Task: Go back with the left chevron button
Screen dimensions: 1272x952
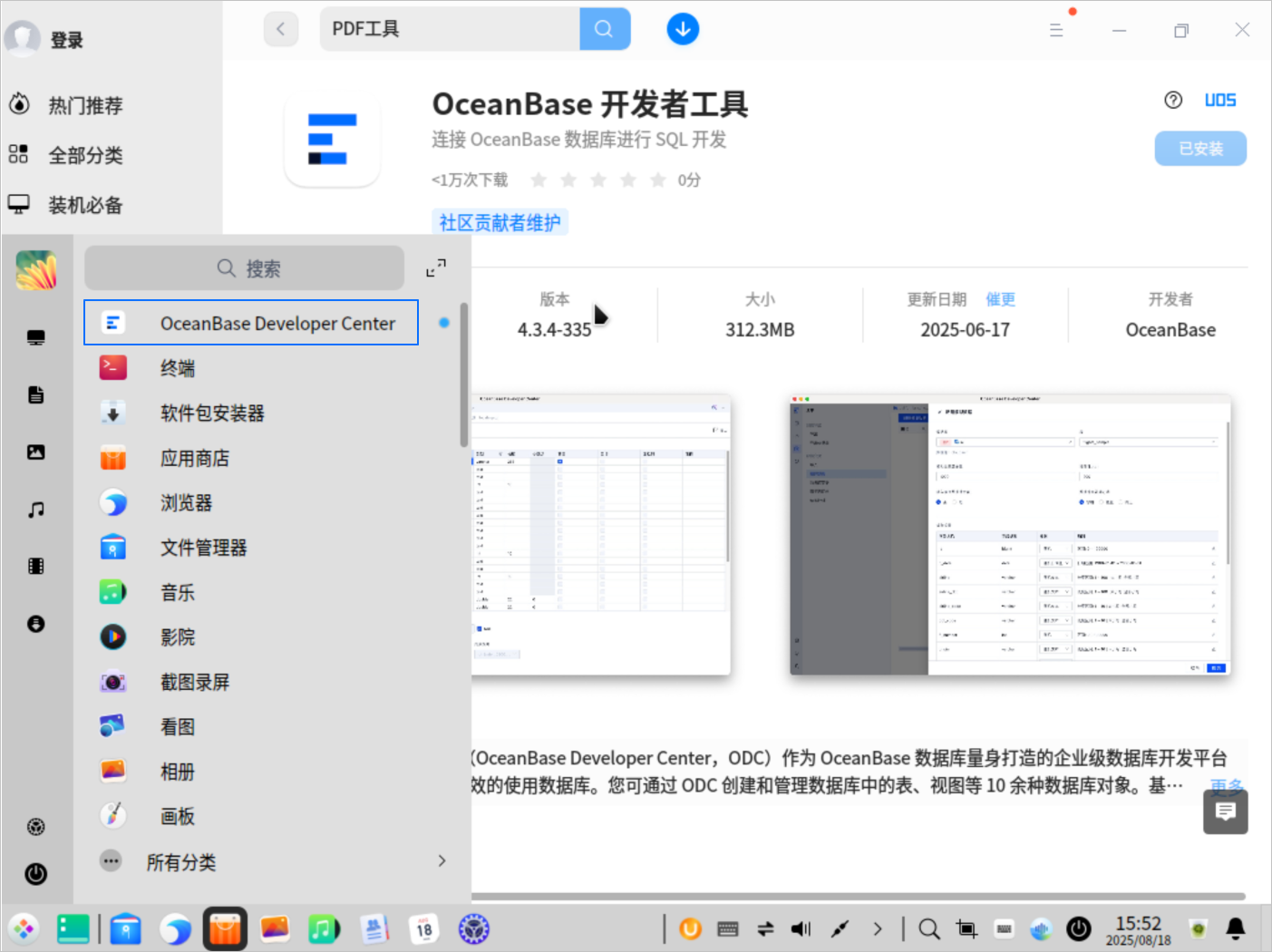Action: click(x=281, y=29)
